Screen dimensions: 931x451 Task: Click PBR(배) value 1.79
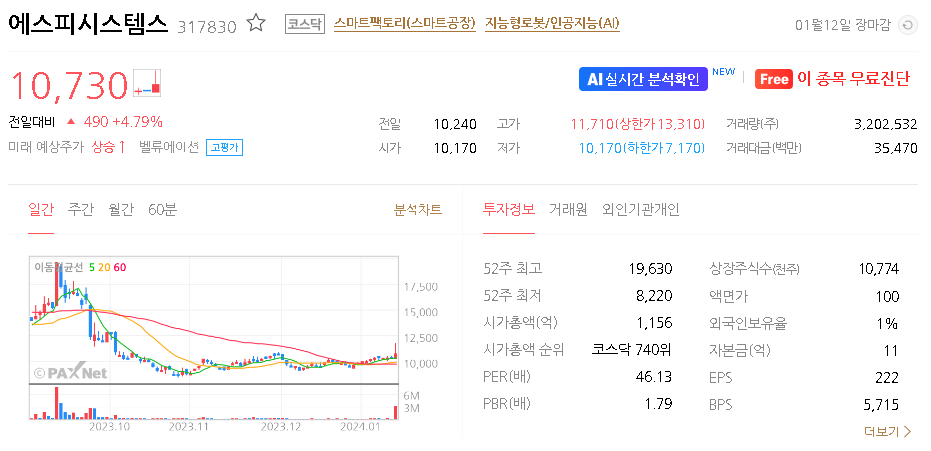[658, 404]
